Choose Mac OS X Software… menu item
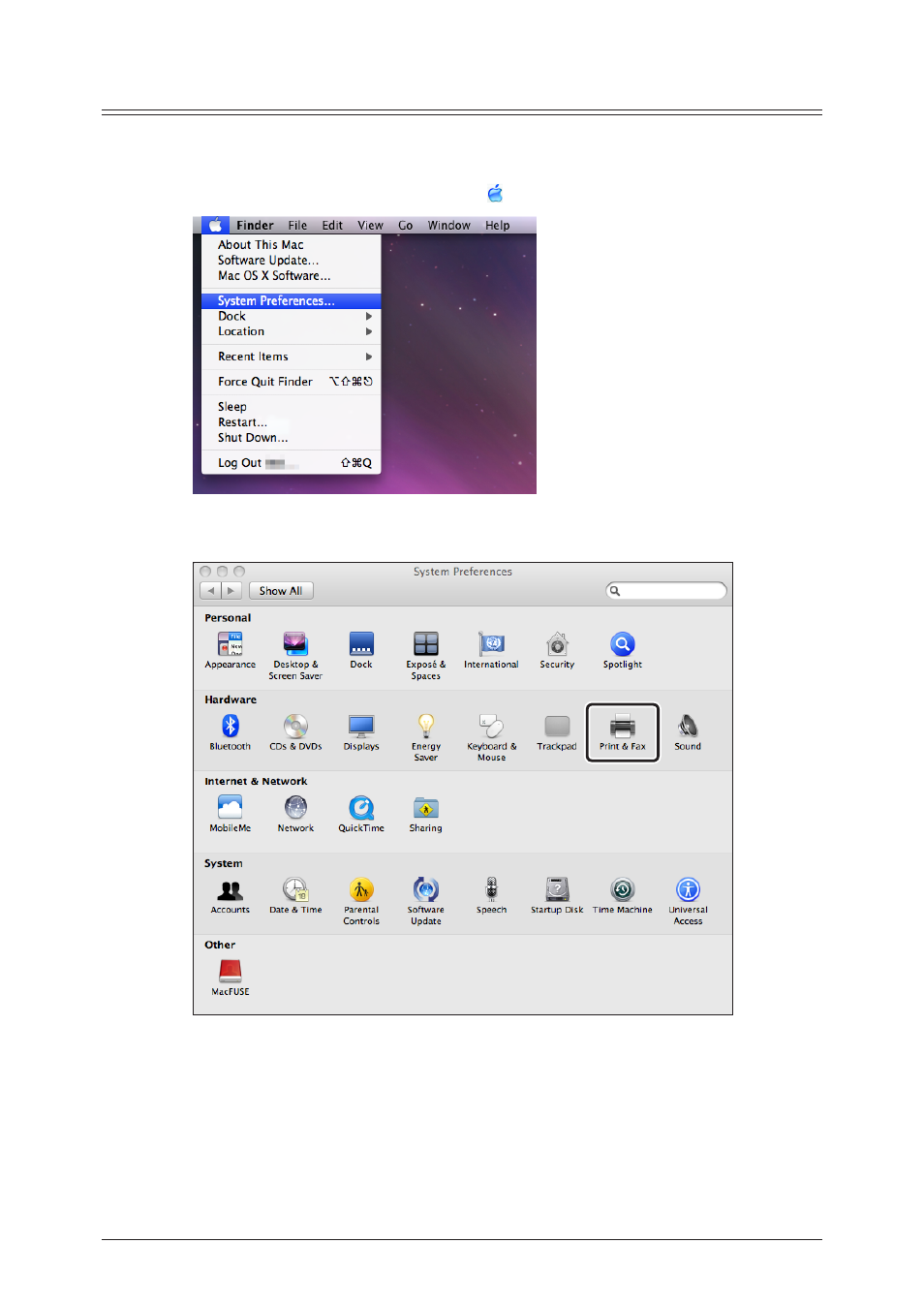Viewport: 924px width, 1305px height. 291,276
